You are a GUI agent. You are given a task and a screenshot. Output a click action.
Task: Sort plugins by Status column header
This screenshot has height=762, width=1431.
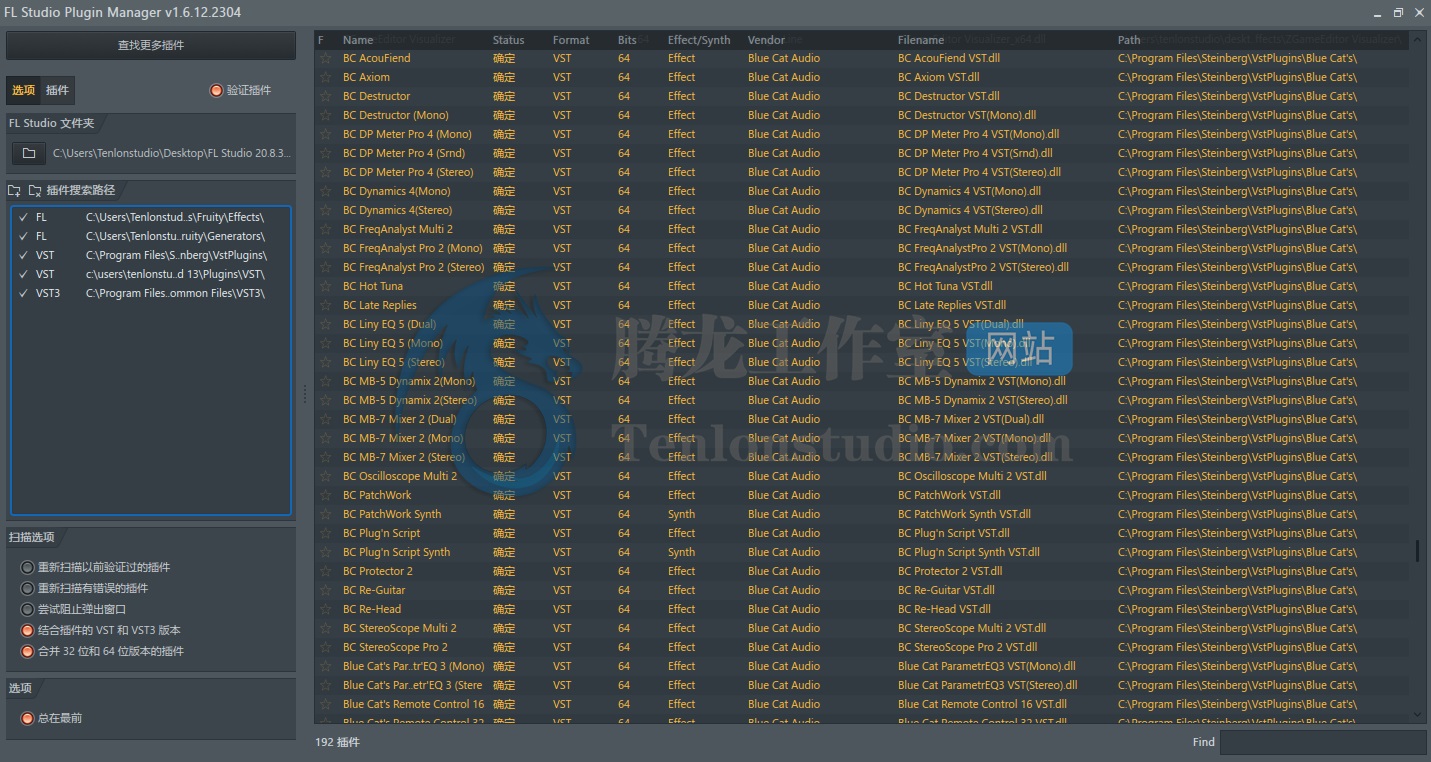click(x=508, y=40)
